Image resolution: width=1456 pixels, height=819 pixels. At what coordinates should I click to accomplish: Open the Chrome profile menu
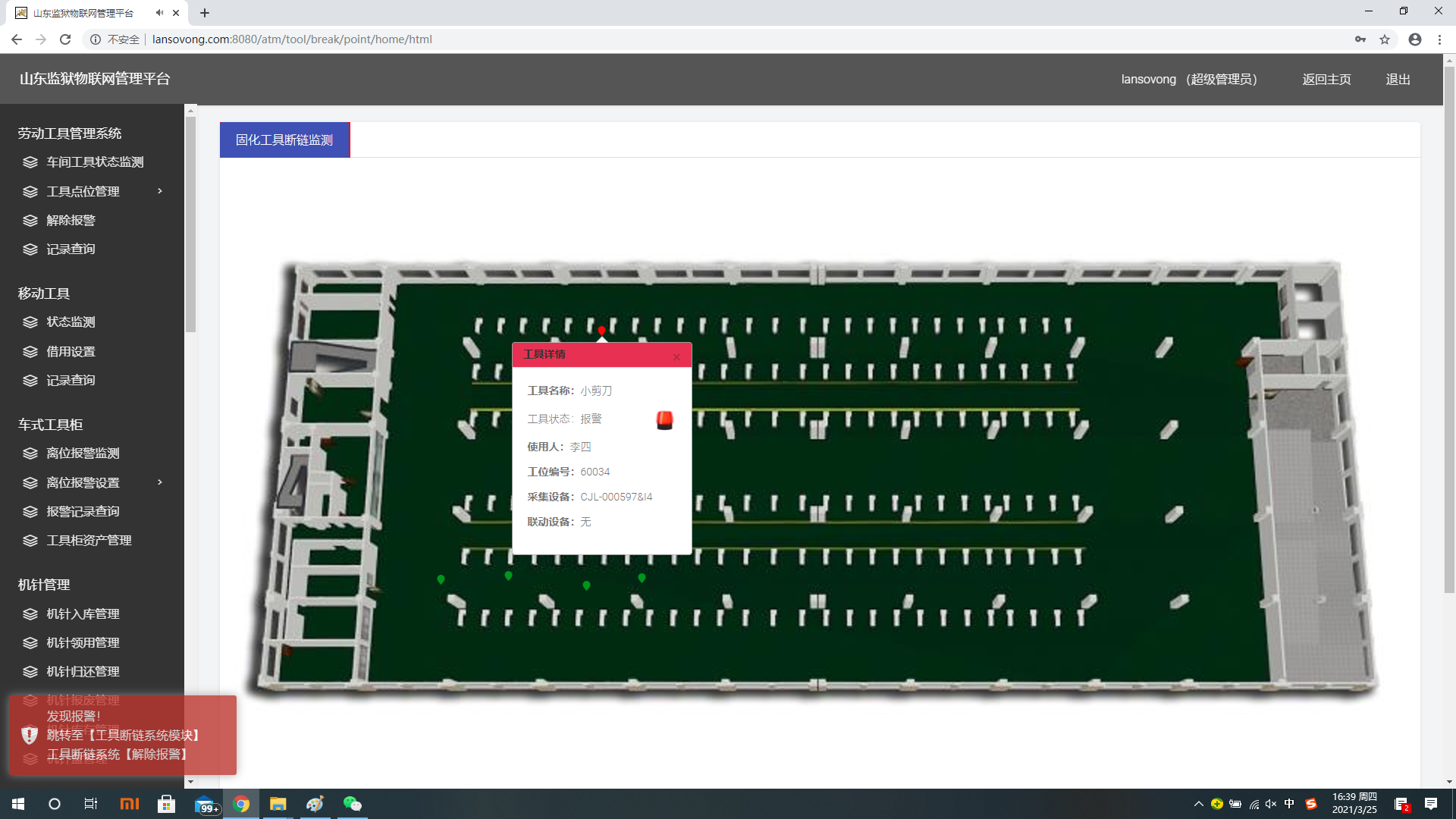(x=1415, y=39)
